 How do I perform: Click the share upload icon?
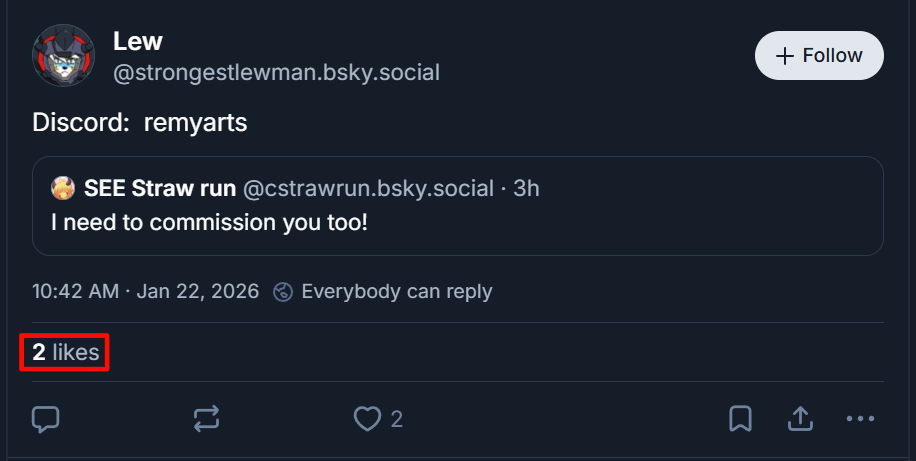(x=801, y=419)
